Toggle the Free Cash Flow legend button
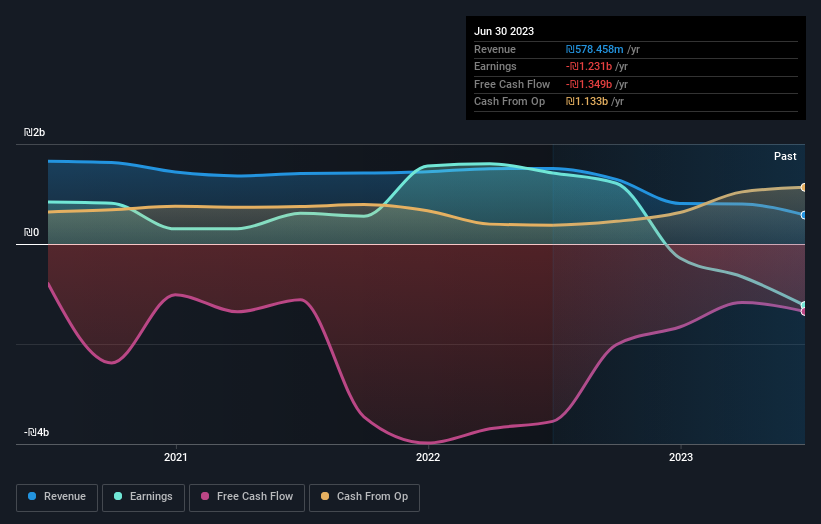The width and height of the screenshot is (821, 524). point(247,497)
